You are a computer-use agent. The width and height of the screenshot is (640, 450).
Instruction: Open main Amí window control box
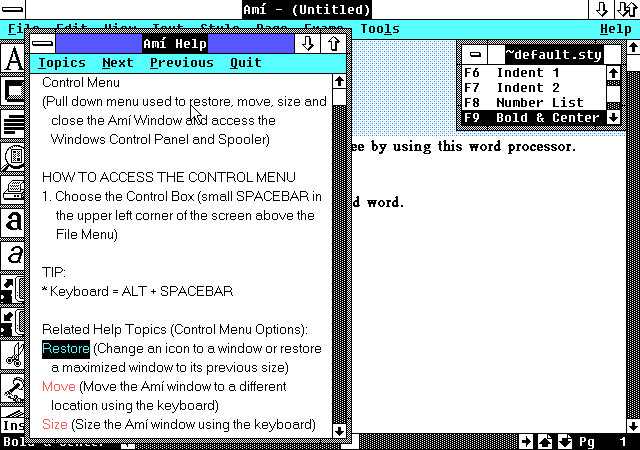tap(12, 9)
